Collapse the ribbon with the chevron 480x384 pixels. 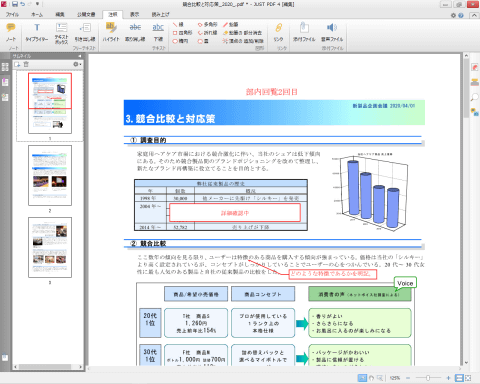[x=474, y=15]
